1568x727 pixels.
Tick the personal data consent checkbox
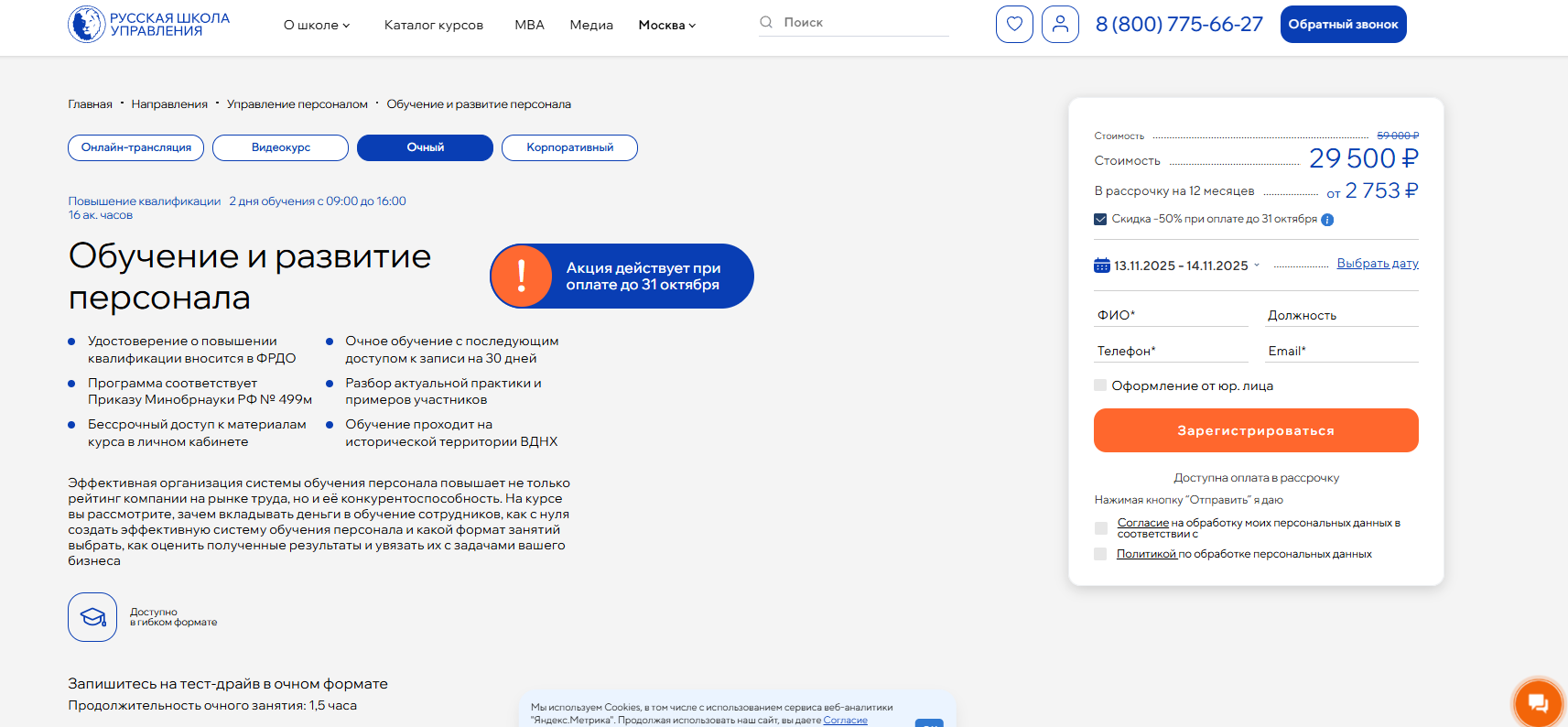pyautogui.click(x=1101, y=528)
